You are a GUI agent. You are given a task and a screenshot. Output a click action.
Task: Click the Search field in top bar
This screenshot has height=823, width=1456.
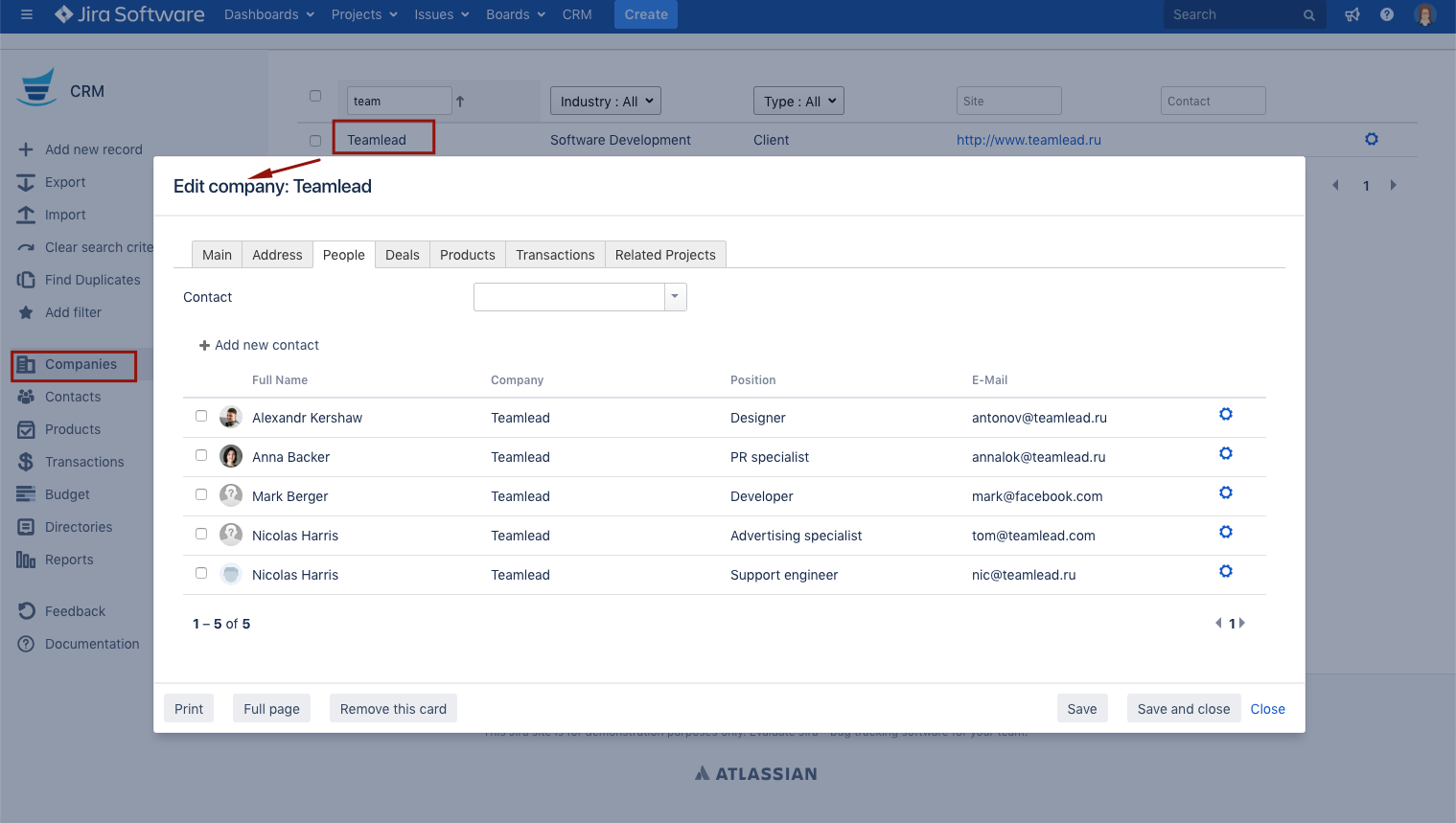click(1232, 14)
